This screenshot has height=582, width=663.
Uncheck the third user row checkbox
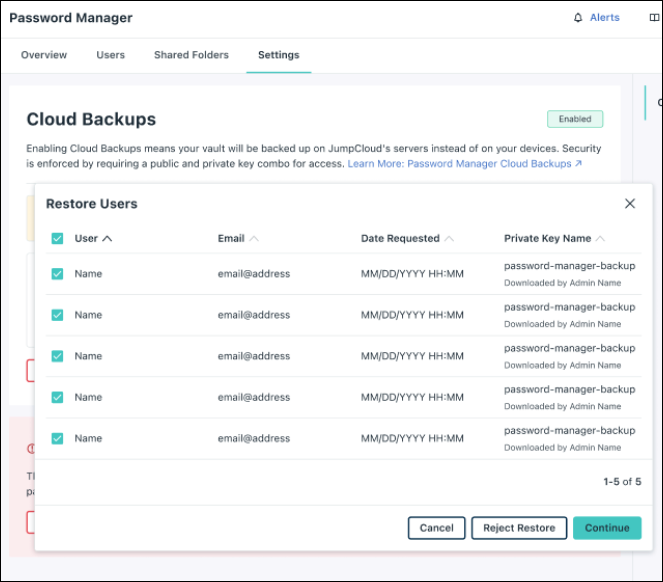(x=58, y=356)
